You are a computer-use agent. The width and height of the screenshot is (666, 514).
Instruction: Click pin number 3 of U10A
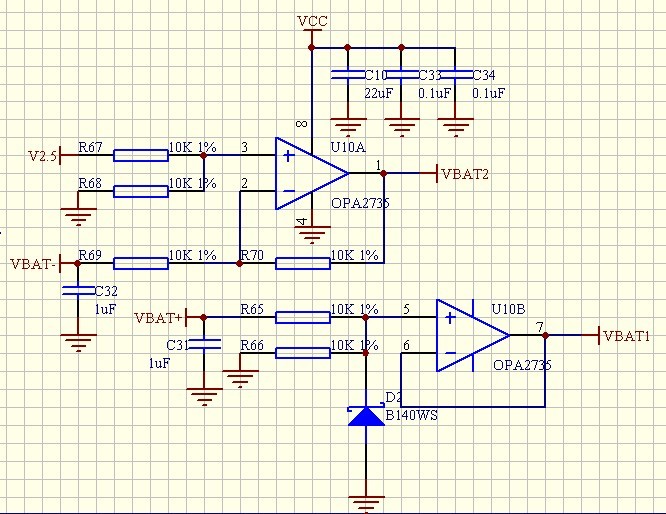[245, 147]
